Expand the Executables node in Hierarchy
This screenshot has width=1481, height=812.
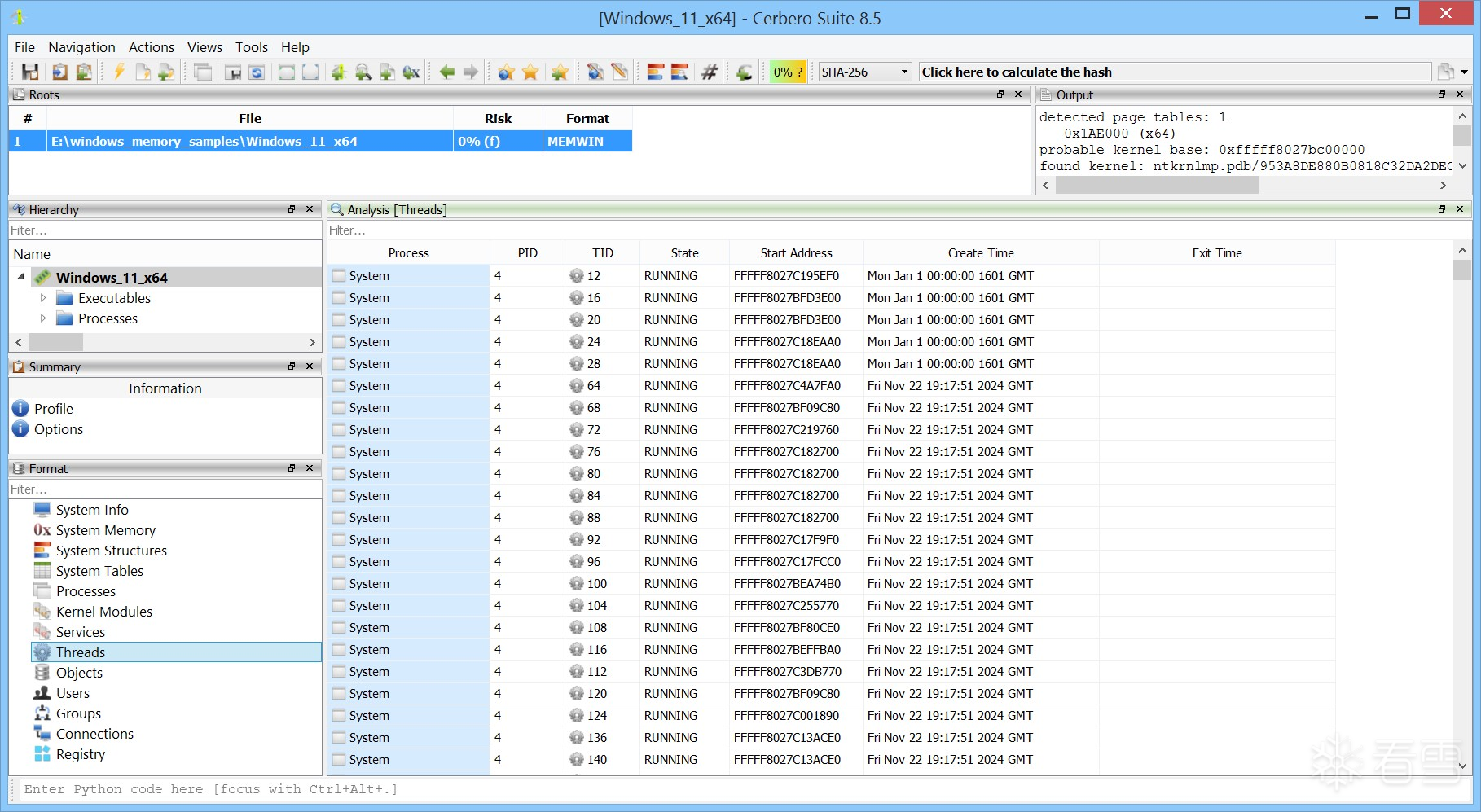[43, 297]
